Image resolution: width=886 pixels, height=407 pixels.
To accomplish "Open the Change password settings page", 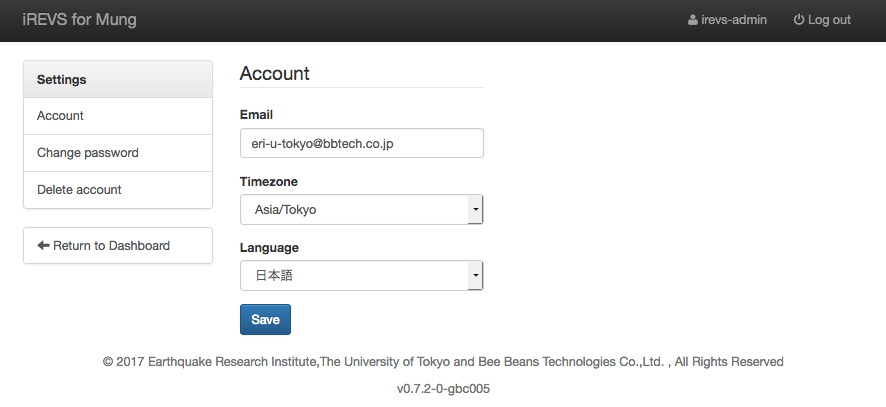I will pyautogui.click(x=88, y=153).
